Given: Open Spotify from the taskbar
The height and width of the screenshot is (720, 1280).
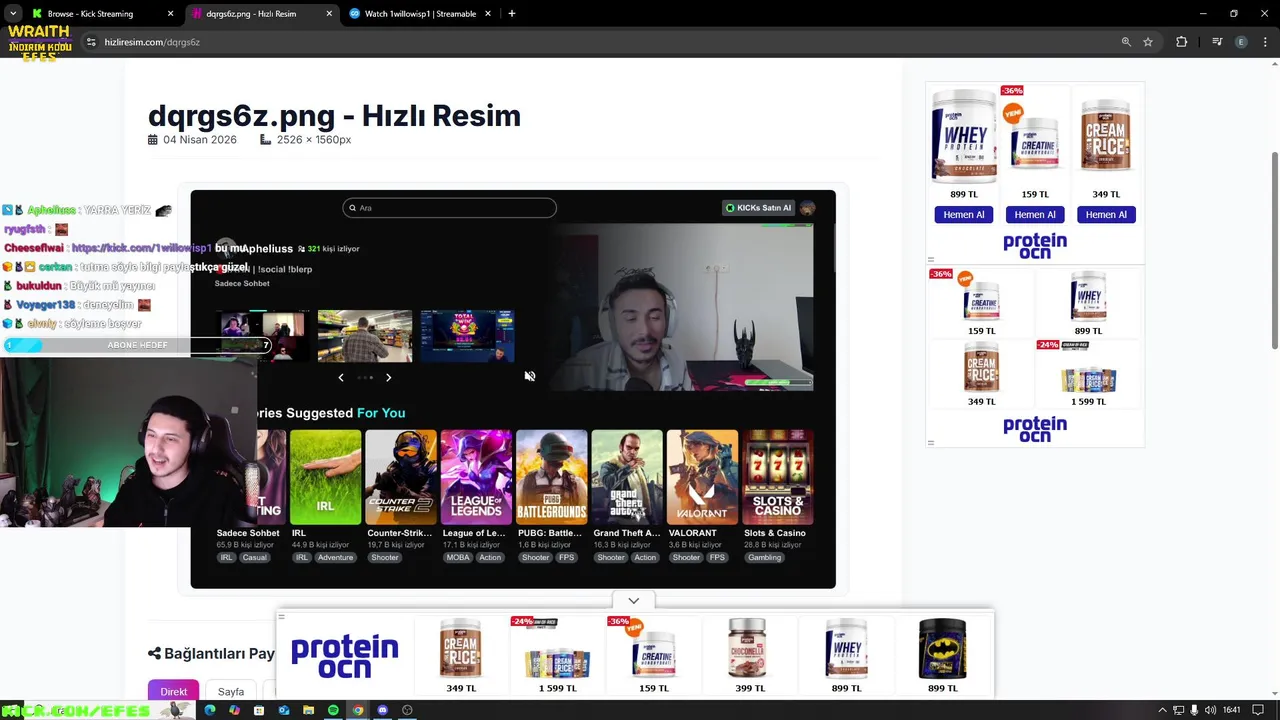Looking at the screenshot, I should 333,710.
